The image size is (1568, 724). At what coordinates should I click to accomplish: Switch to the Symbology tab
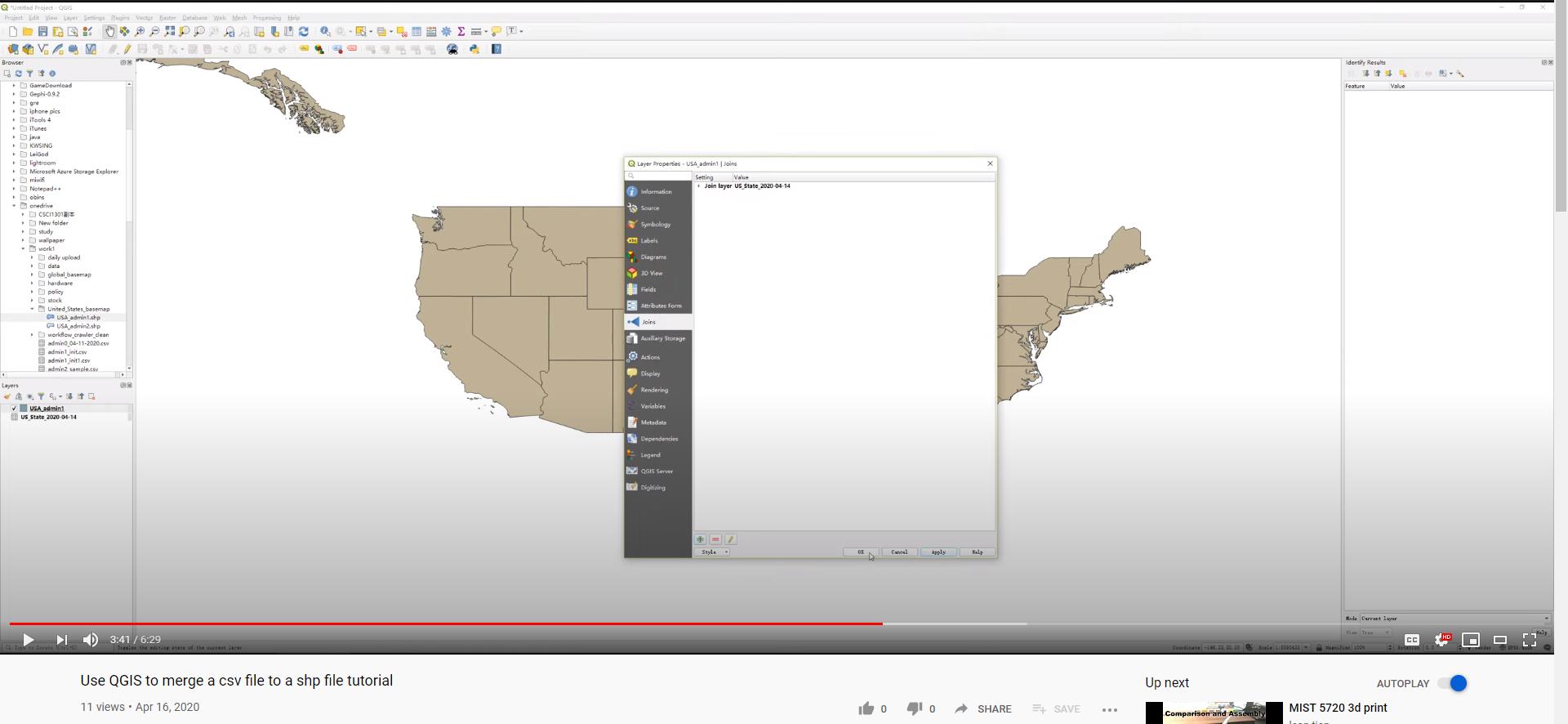(x=655, y=224)
